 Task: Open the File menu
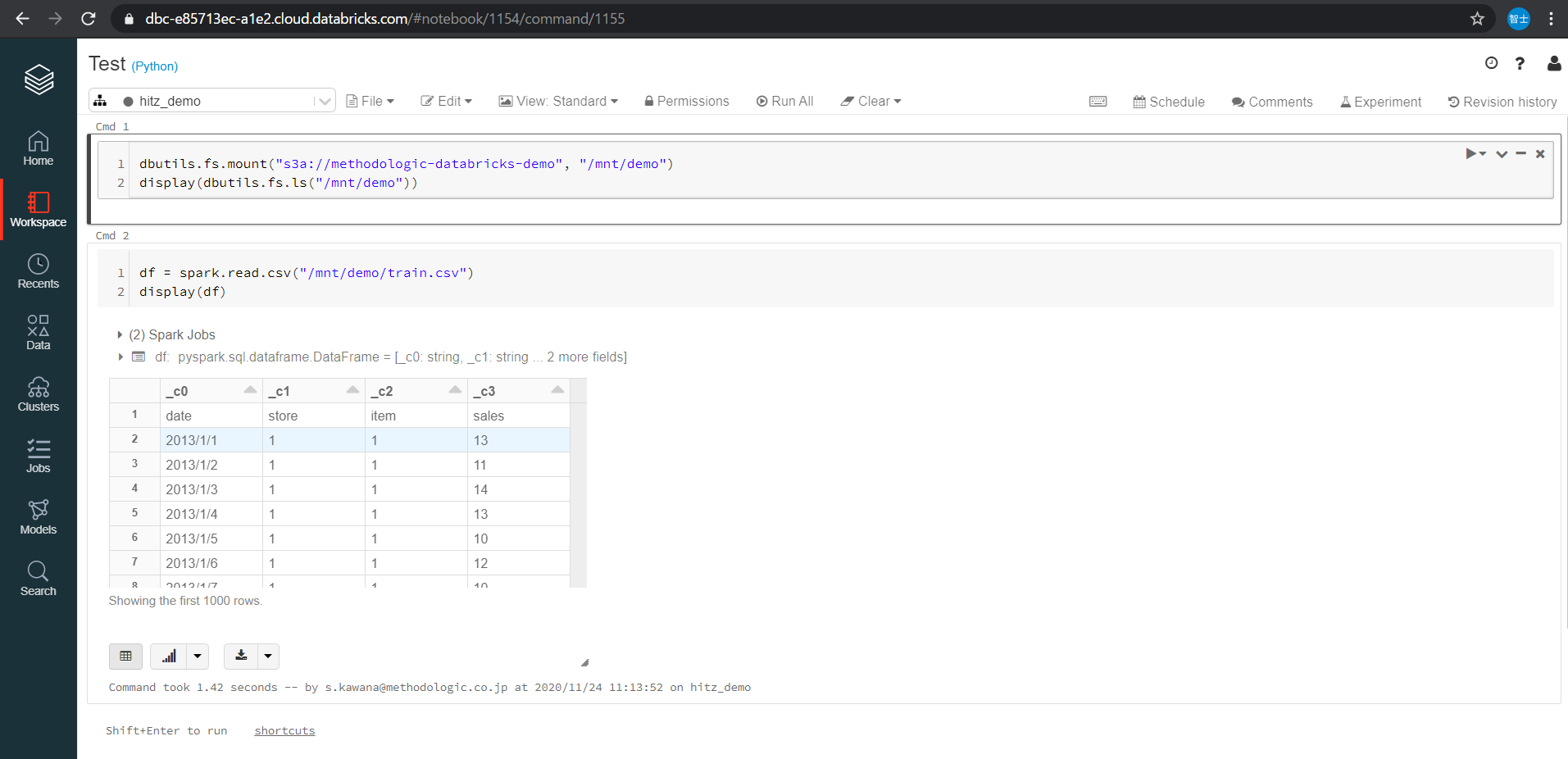370,101
